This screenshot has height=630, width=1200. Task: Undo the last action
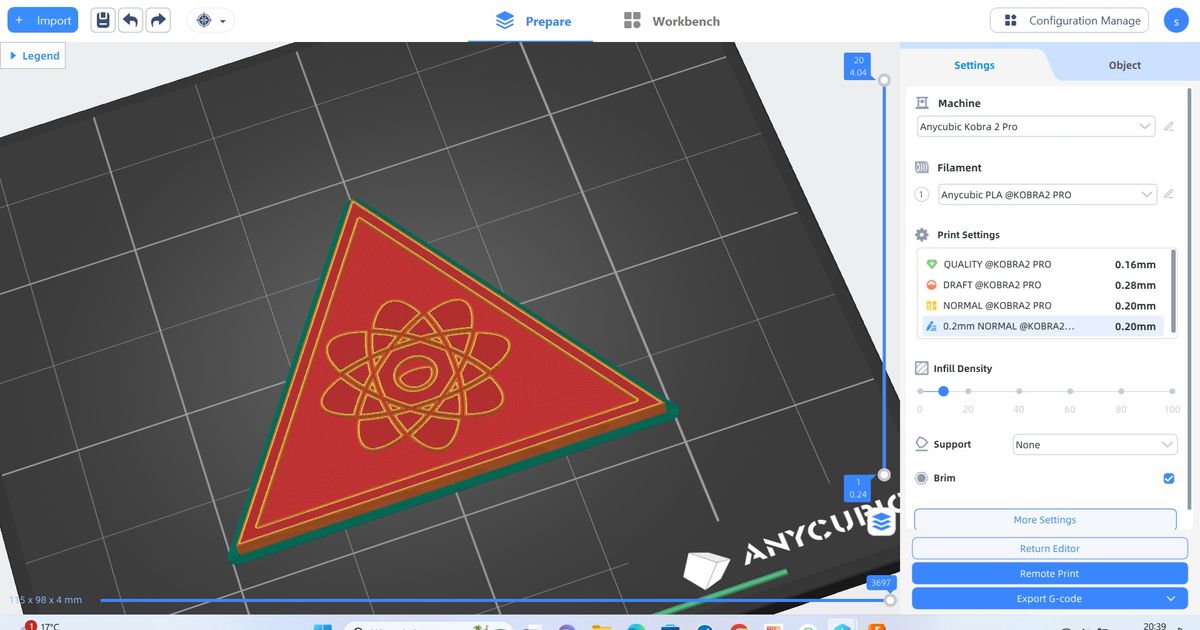[131, 19]
